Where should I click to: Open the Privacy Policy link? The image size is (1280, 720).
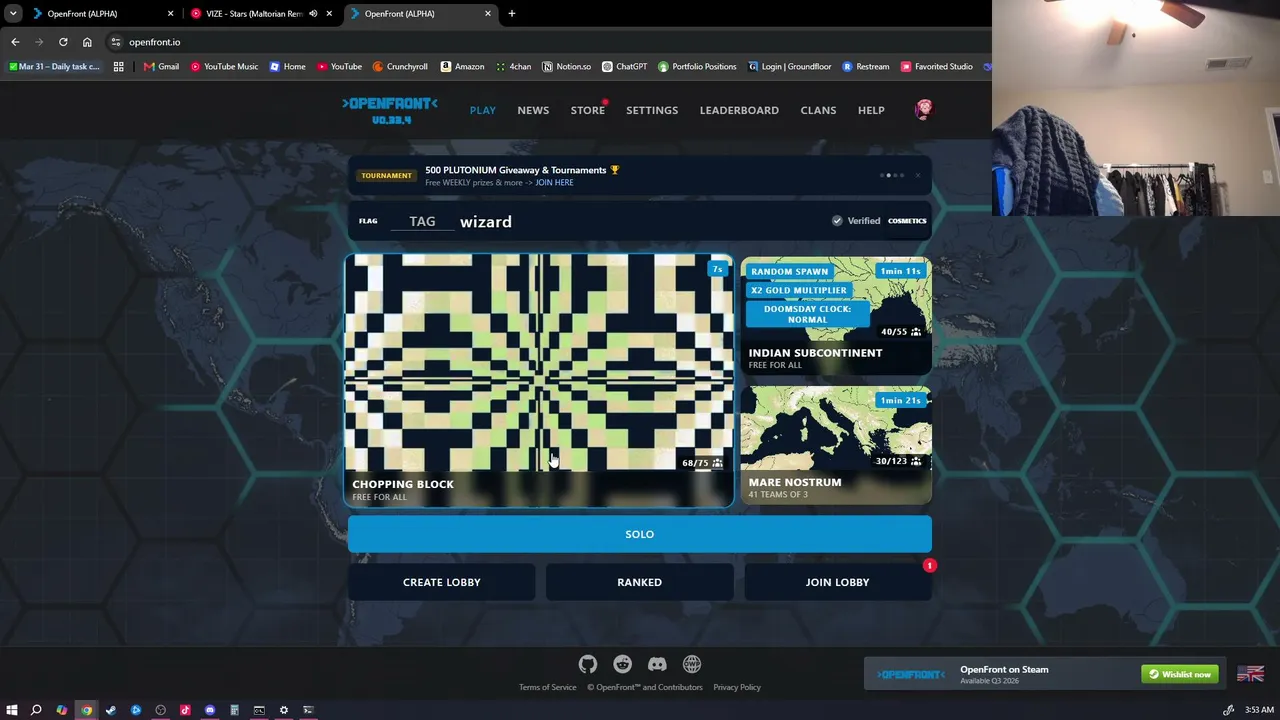point(737,687)
